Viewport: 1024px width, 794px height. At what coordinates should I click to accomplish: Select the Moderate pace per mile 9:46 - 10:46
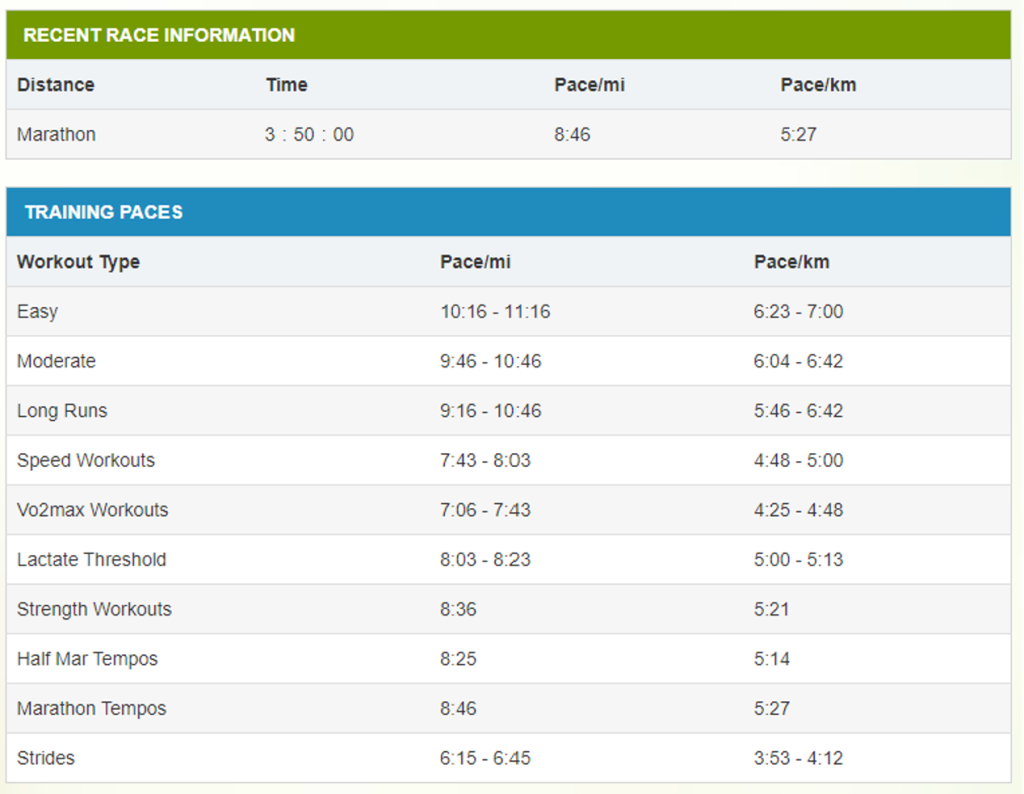pos(490,361)
